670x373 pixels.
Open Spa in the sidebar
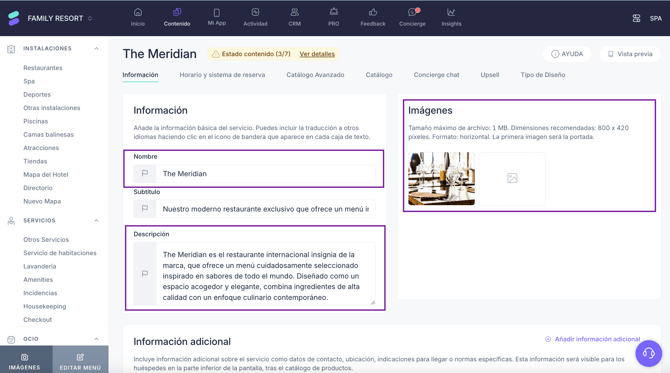29,81
